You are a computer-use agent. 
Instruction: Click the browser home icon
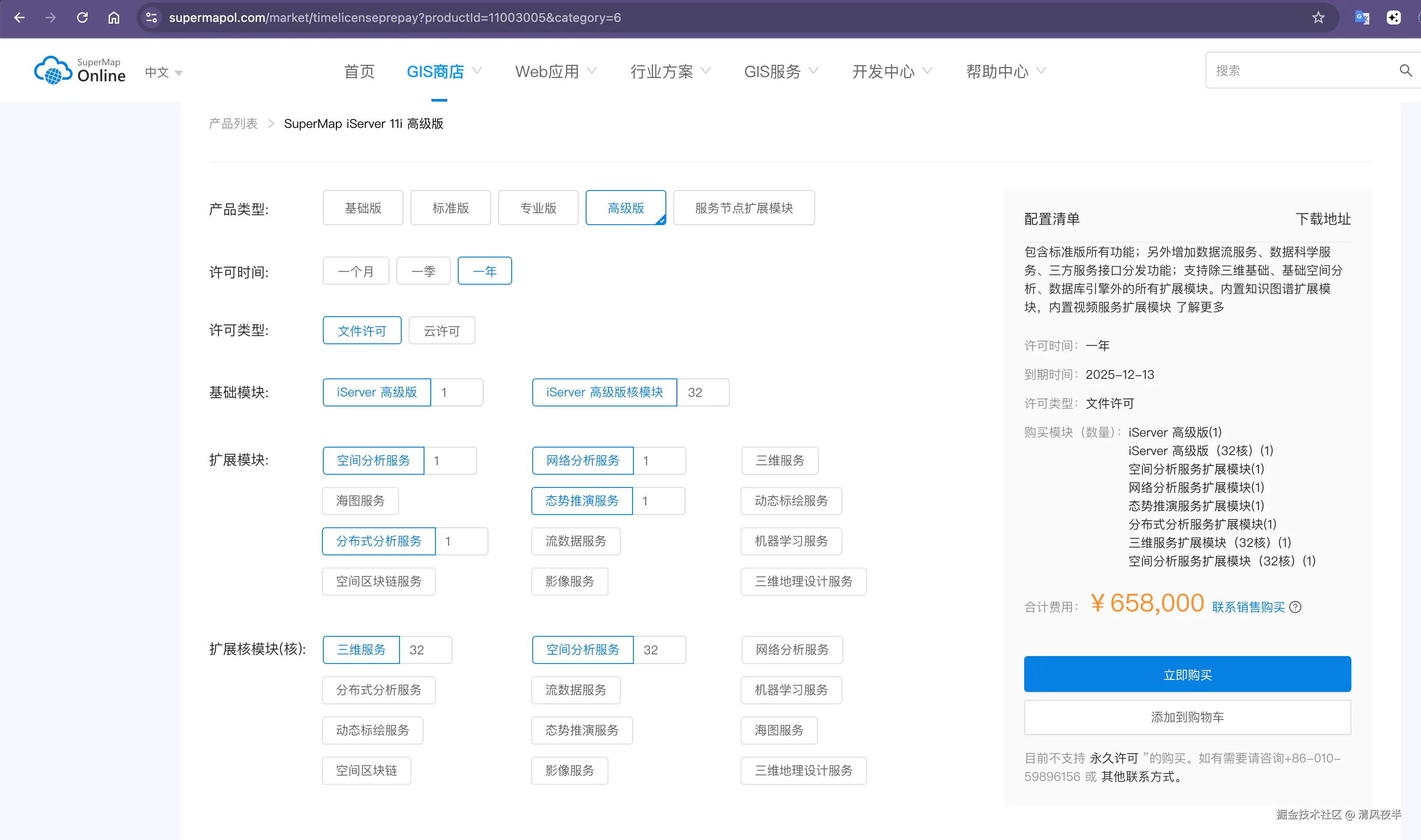click(x=114, y=18)
